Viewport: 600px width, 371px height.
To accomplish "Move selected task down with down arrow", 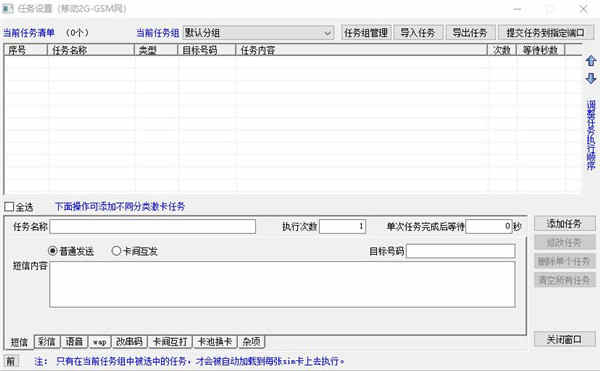I will (591, 79).
